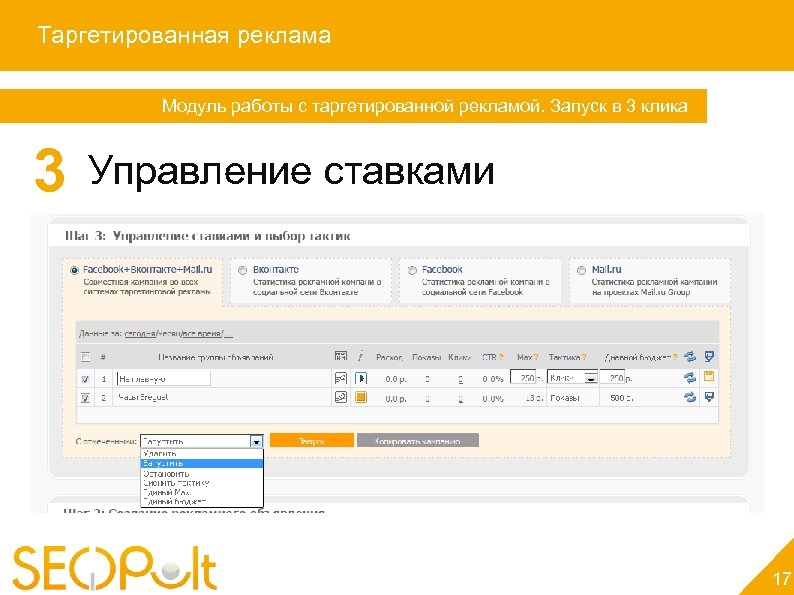Click the orange Запуск button
The height and width of the screenshot is (595, 794).
point(311,441)
